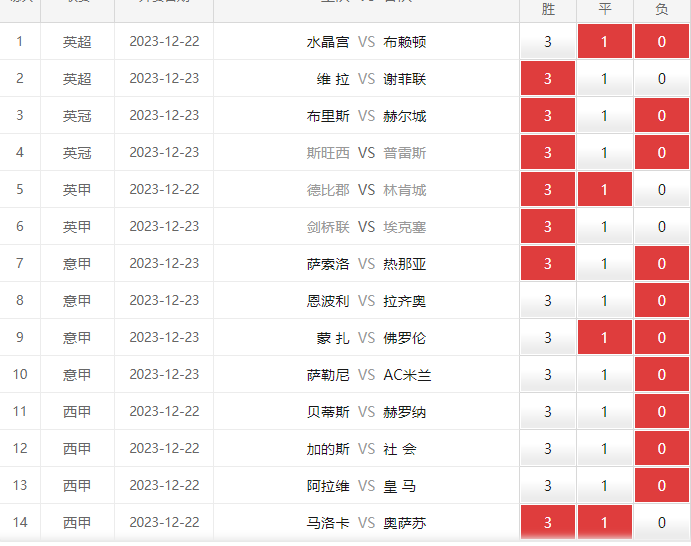Select win (3) for 阿拉维 VS 皇马
Viewport: 691px width, 546px height.
548,486
